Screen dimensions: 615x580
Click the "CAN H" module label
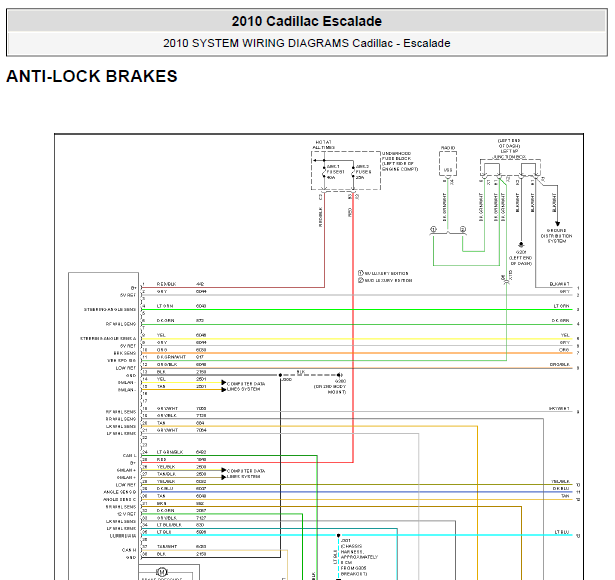click(x=129, y=550)
